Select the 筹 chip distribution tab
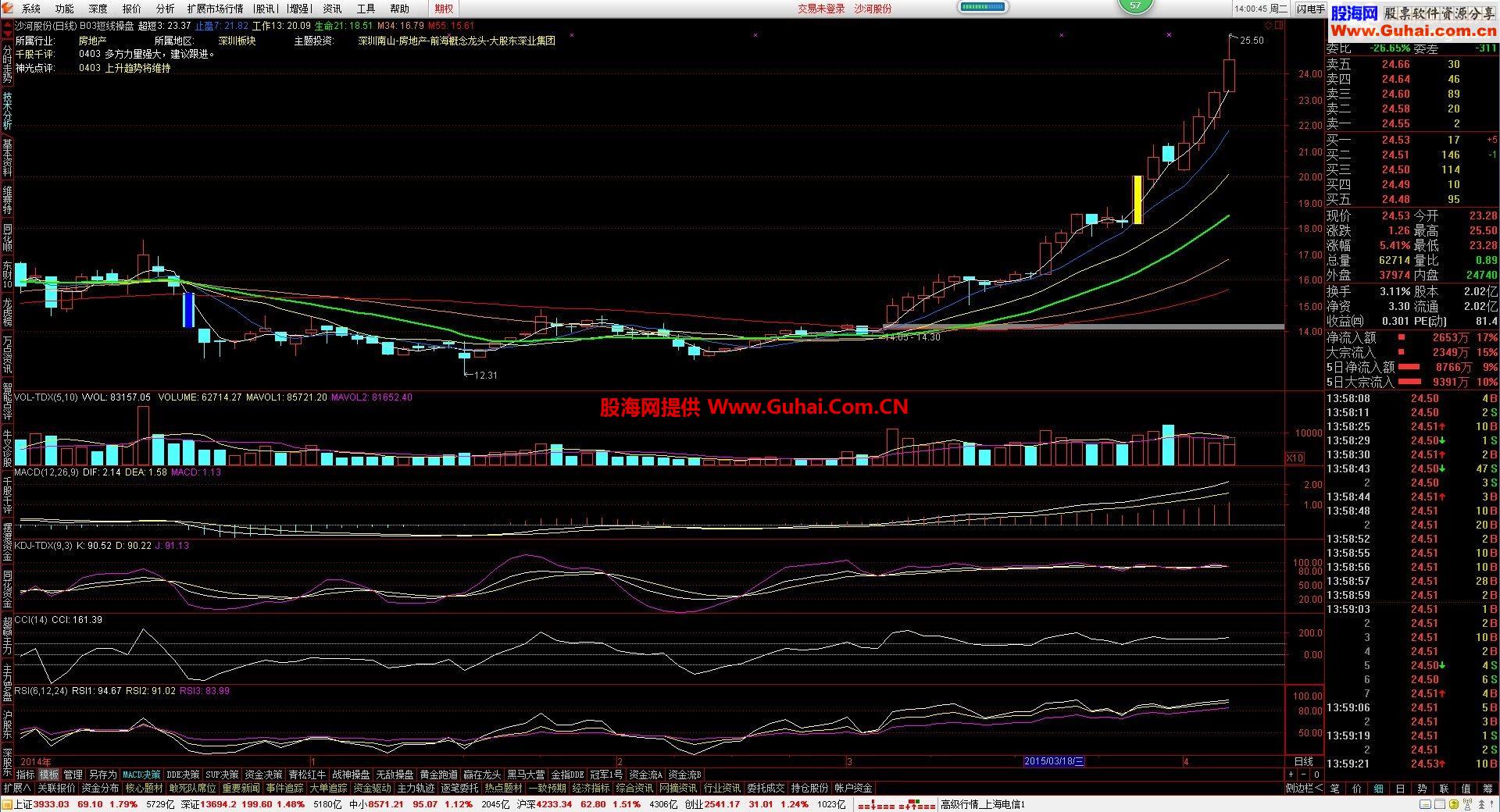1500x812 pixels. coord(1487,789)
